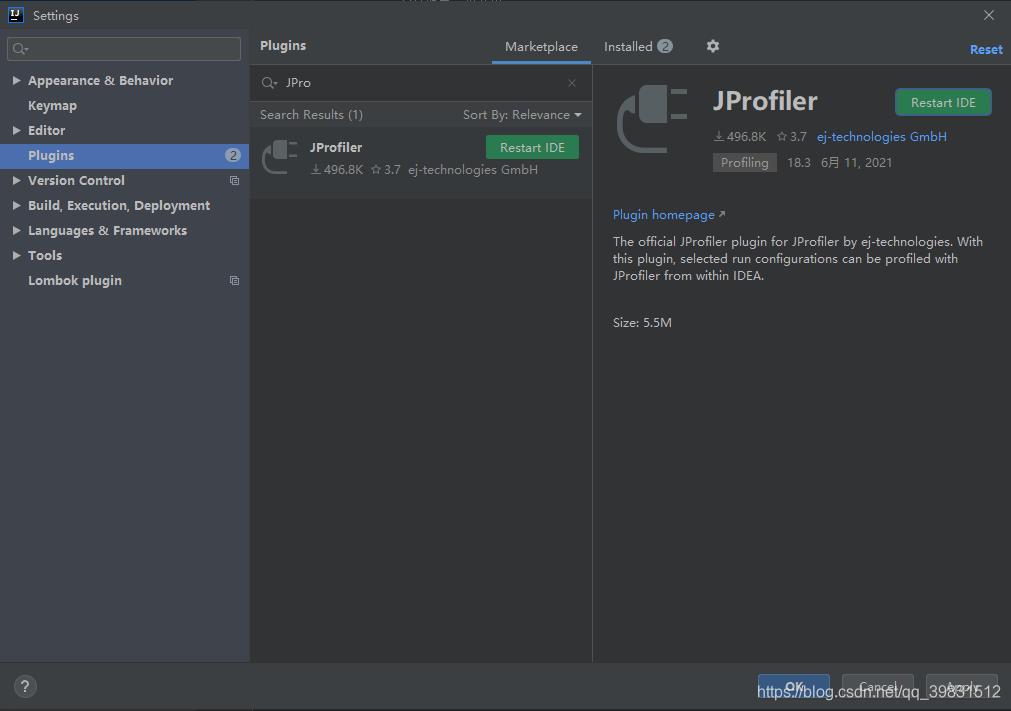Open the help question mark button
Screen dimensions: 1011x711
[25, 687]
